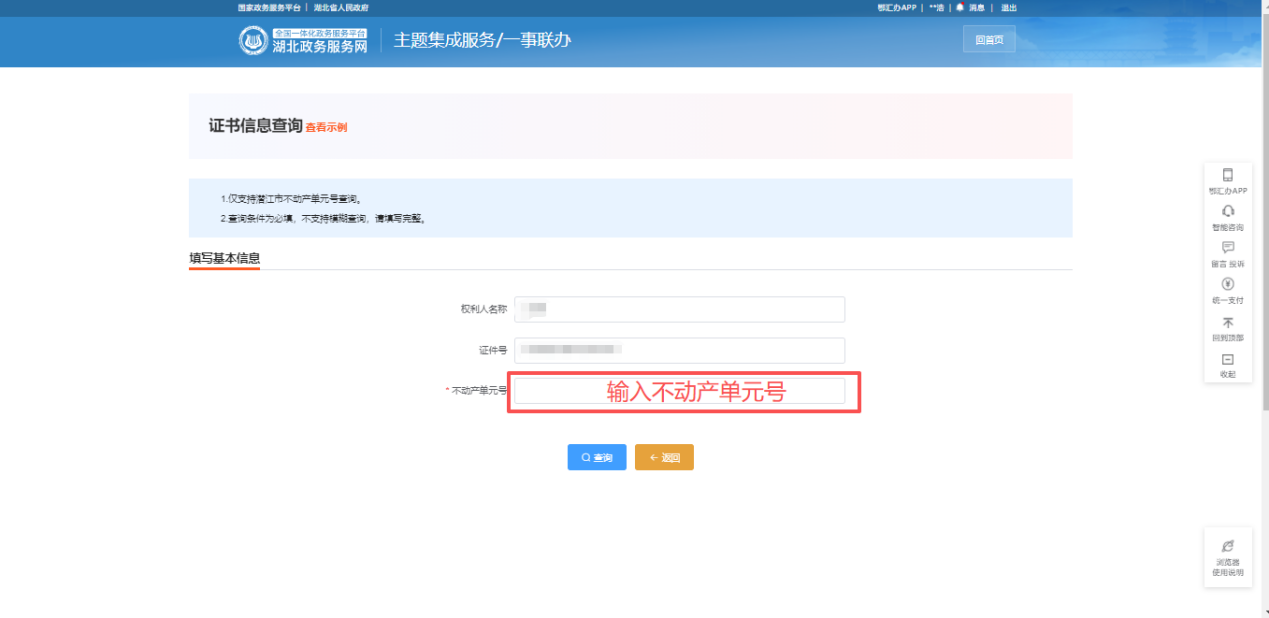
Task: Click the 鄂汇办APP link in top bar
Action: [896, 7]
